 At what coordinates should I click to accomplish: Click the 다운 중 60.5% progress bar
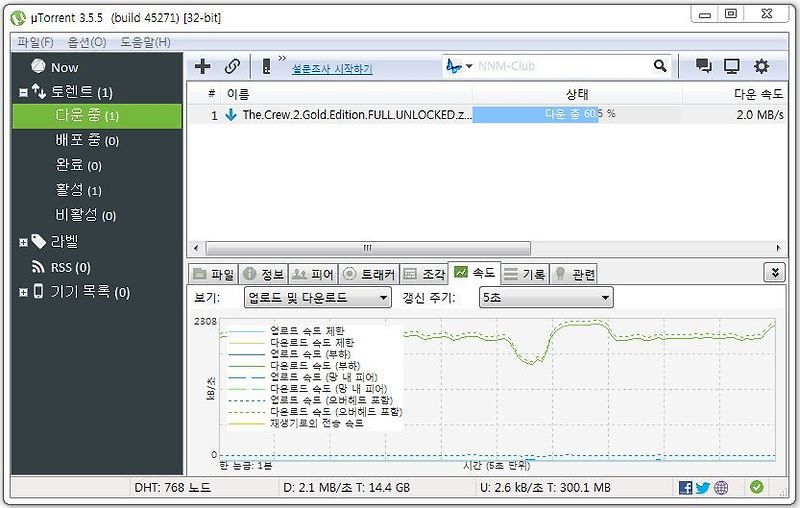pos(577,114)
